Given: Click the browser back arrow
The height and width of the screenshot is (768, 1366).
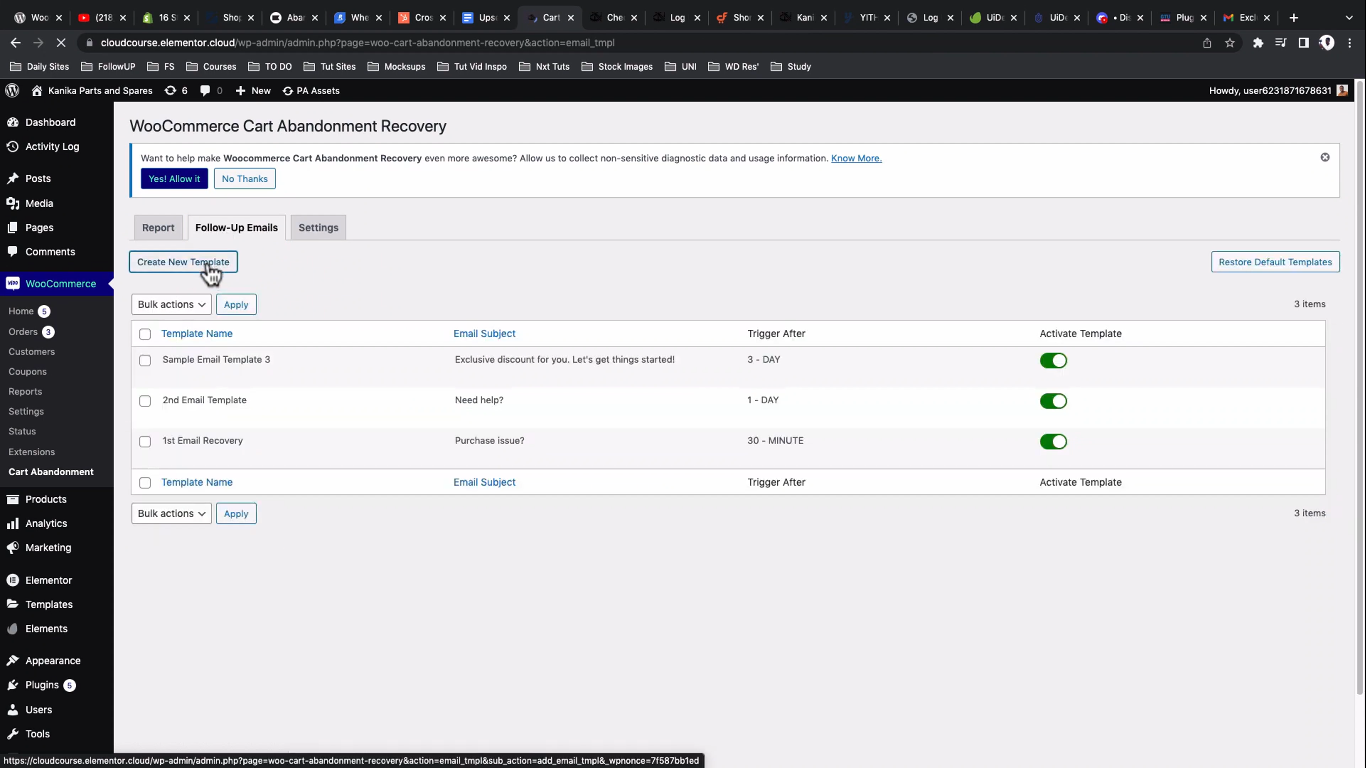Looking at the screenshot, I should [x=15, y=43].
